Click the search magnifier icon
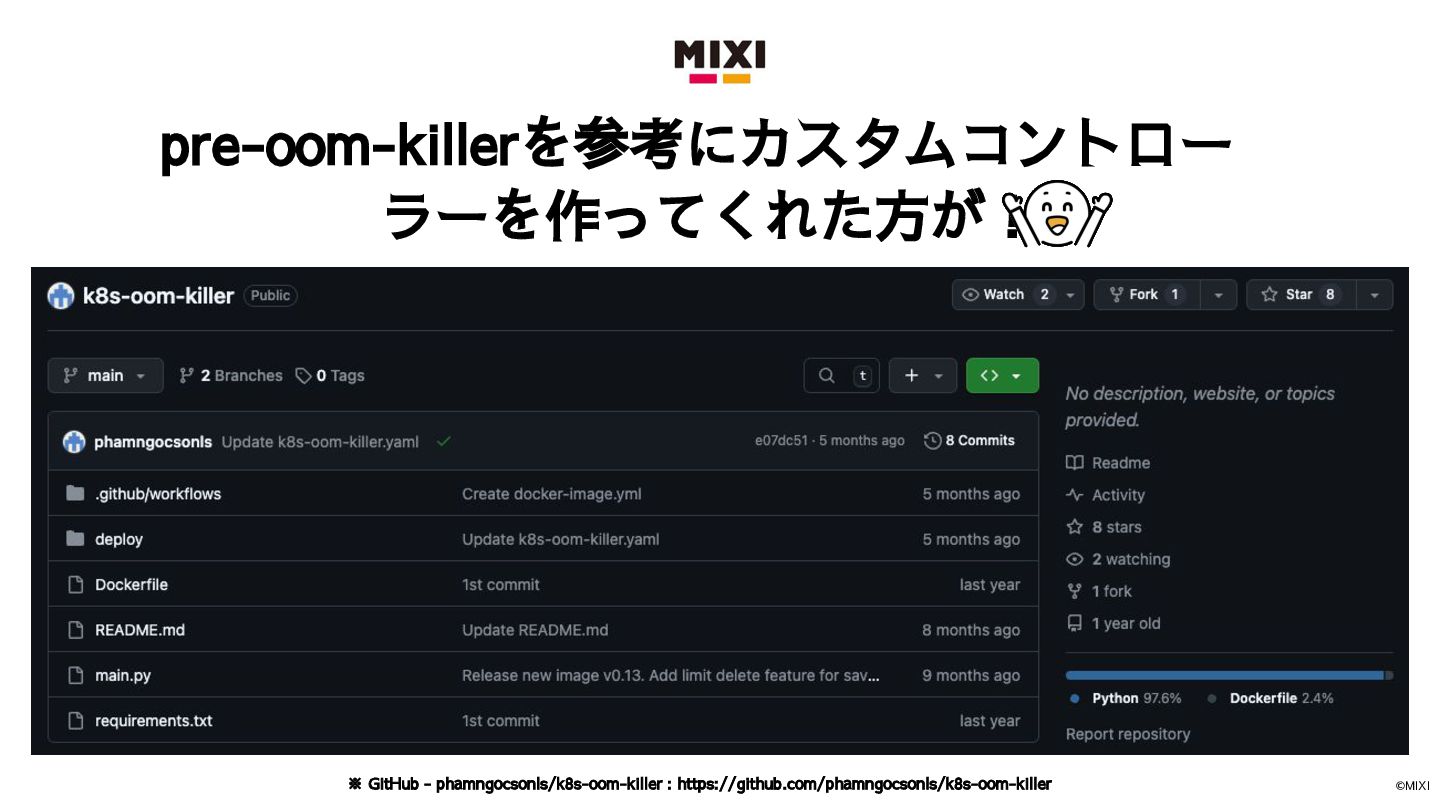Viewport: 1440px width, 810px height. tap(826, 375)
